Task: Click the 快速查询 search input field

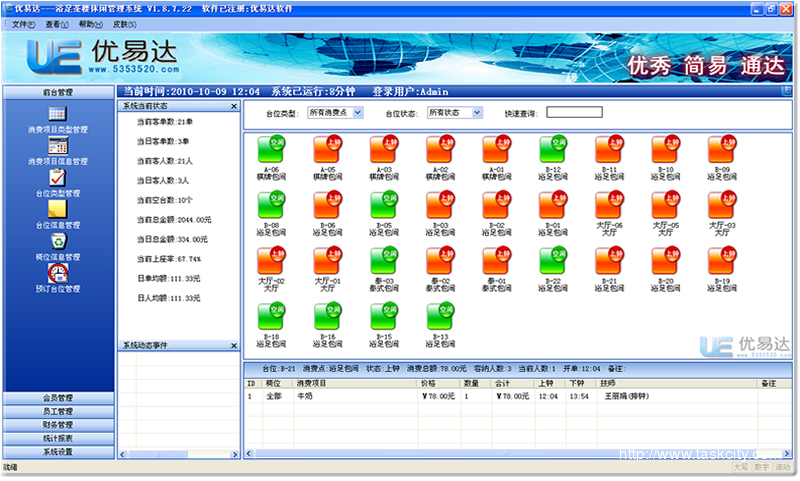Action: 574,112
